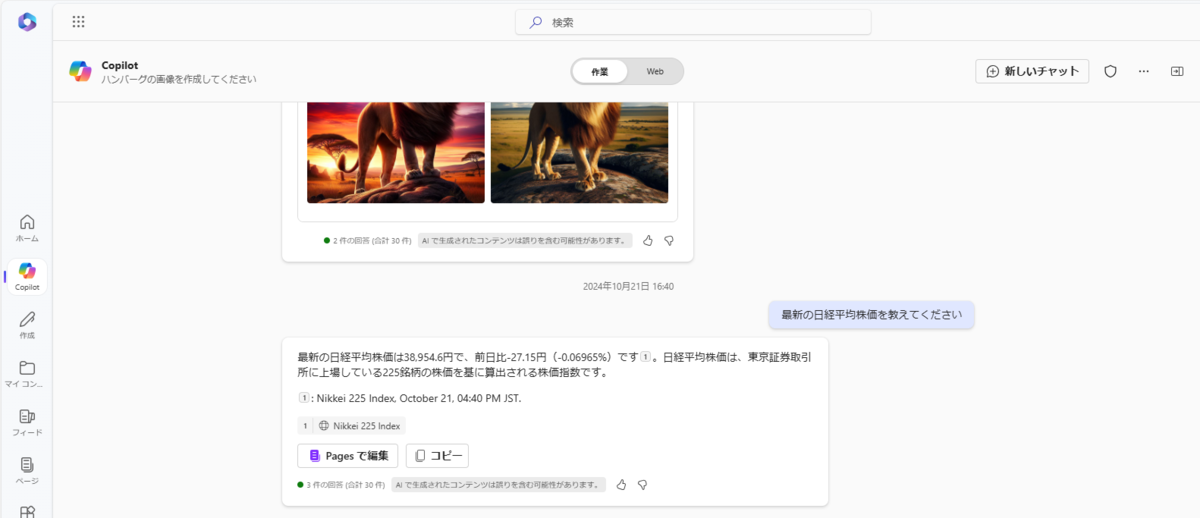
Task: Switch to the 作業 tab
Action: (x=600, y=71)
